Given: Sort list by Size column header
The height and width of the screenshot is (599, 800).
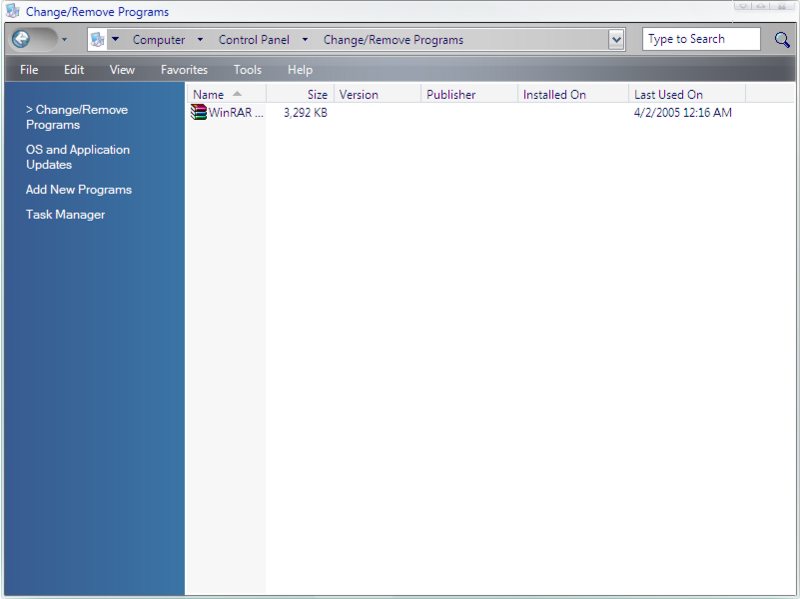Looking at the screenshot, I should click(300, 94).
